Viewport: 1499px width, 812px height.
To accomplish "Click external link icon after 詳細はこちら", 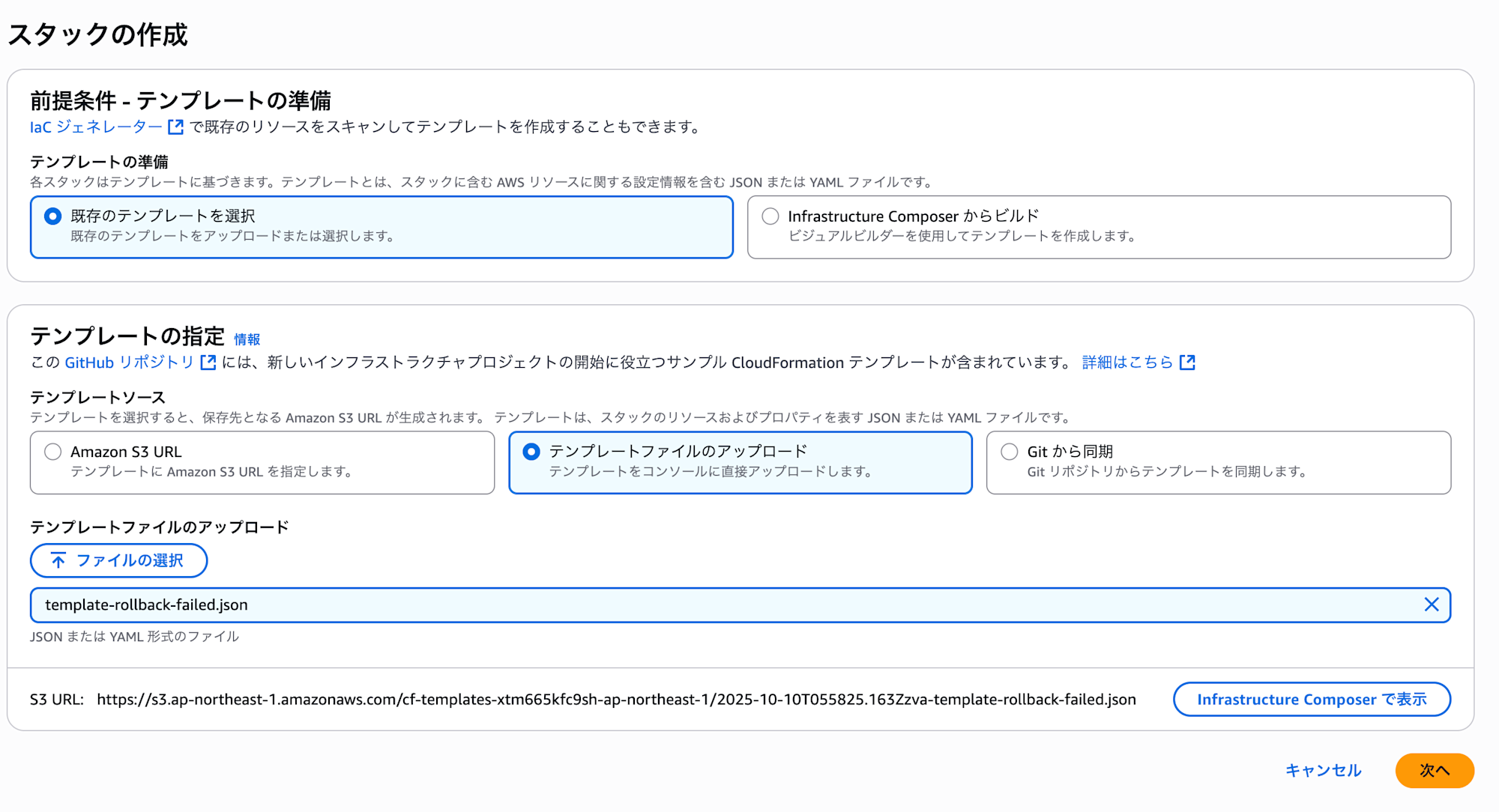I will (x=1187, y=363).
